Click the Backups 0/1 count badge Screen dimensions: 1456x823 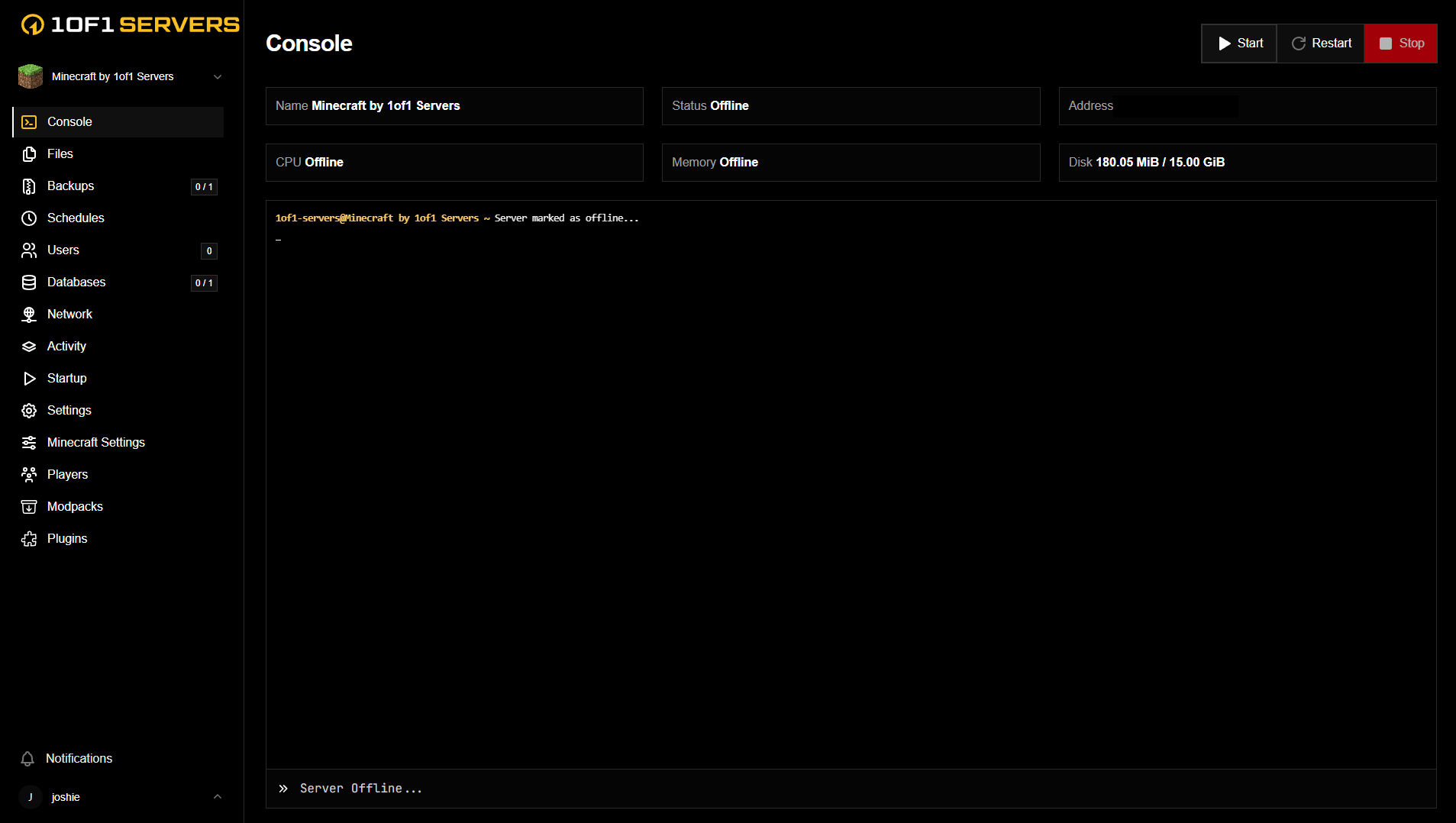[x=204, y=187]
